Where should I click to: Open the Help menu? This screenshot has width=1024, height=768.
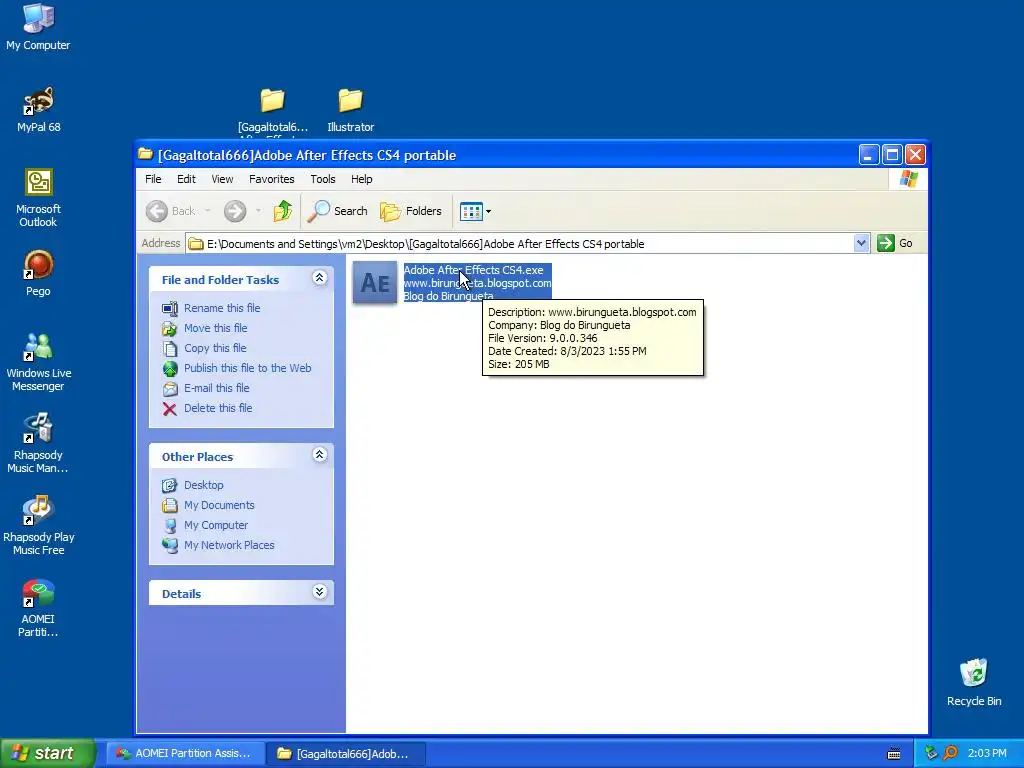coord(361,179)
